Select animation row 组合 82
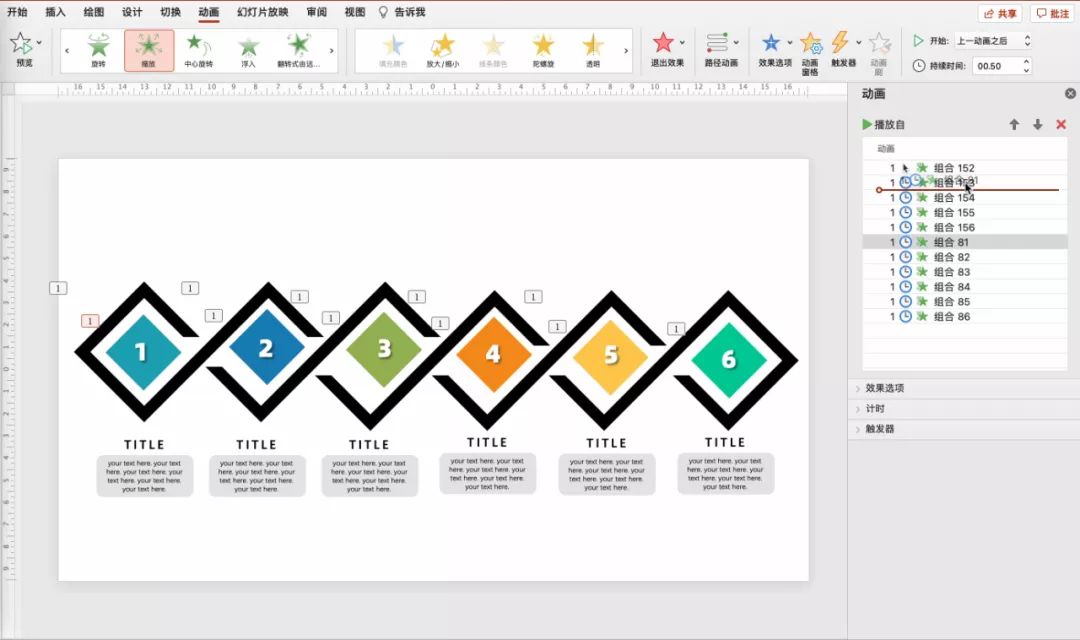 tap(965, 257)
